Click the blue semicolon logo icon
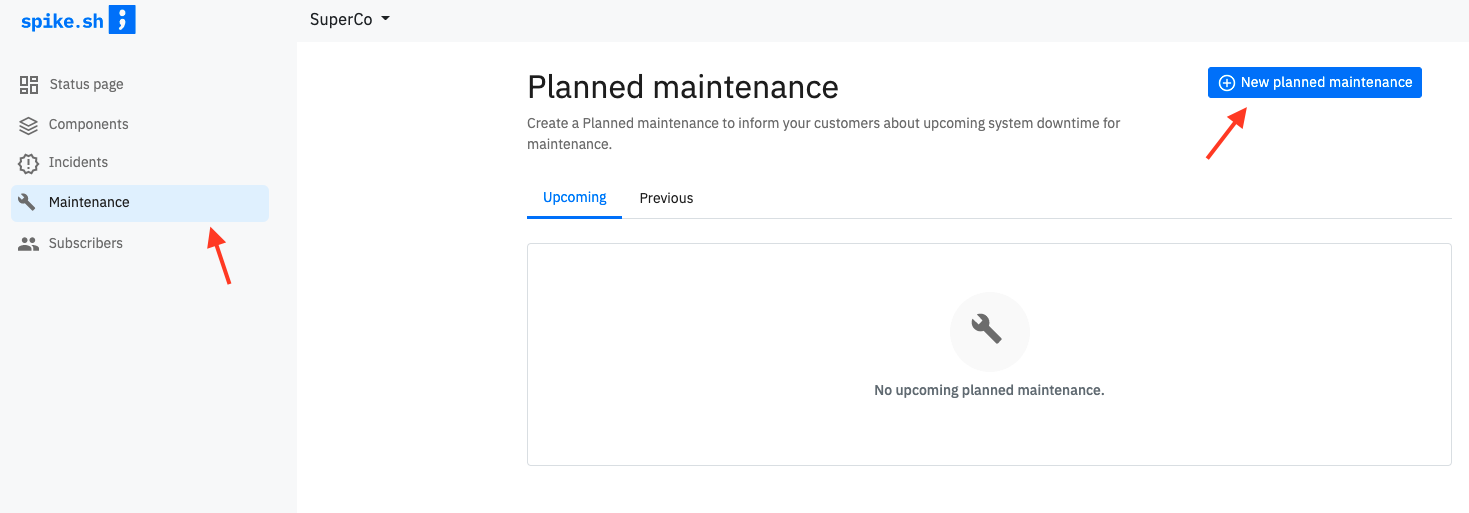 coord(122,19)
